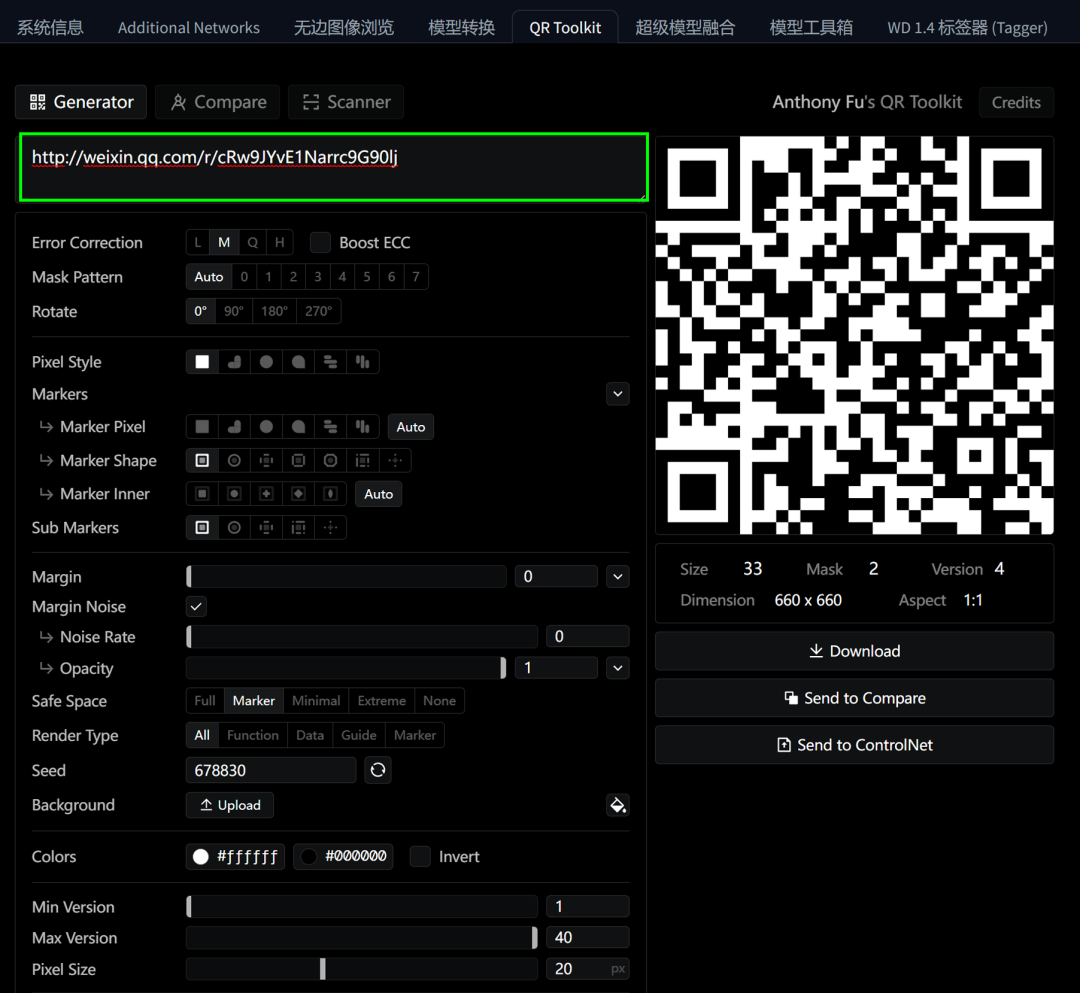1080x993 pixels.
Task: Open the Generator tab
Action: coord(81,102)
